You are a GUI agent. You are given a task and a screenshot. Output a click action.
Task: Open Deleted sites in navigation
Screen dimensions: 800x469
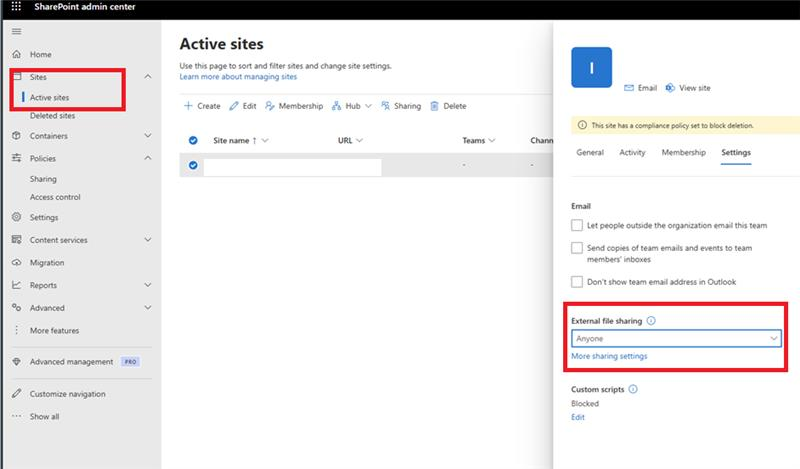pyautogui.click(x=52, y=116)
